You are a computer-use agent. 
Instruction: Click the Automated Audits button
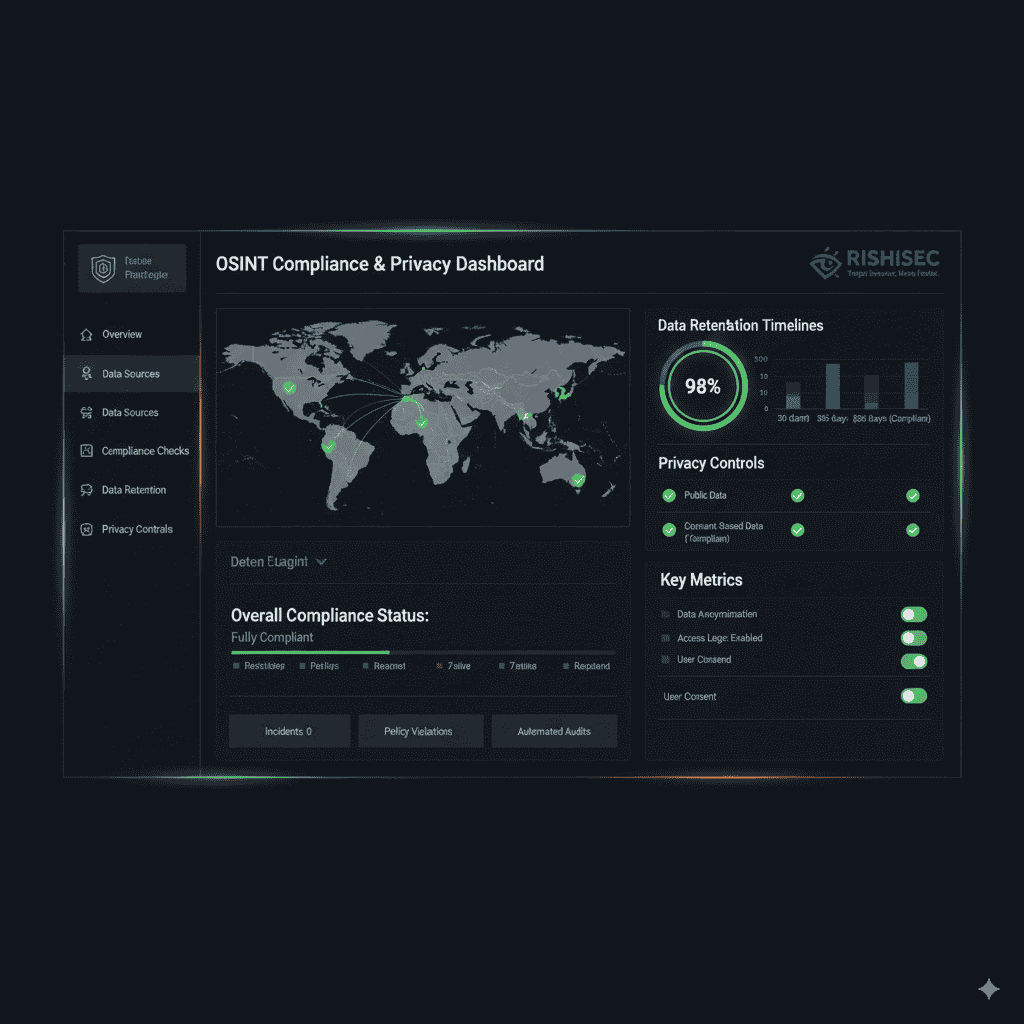(554, 731)
